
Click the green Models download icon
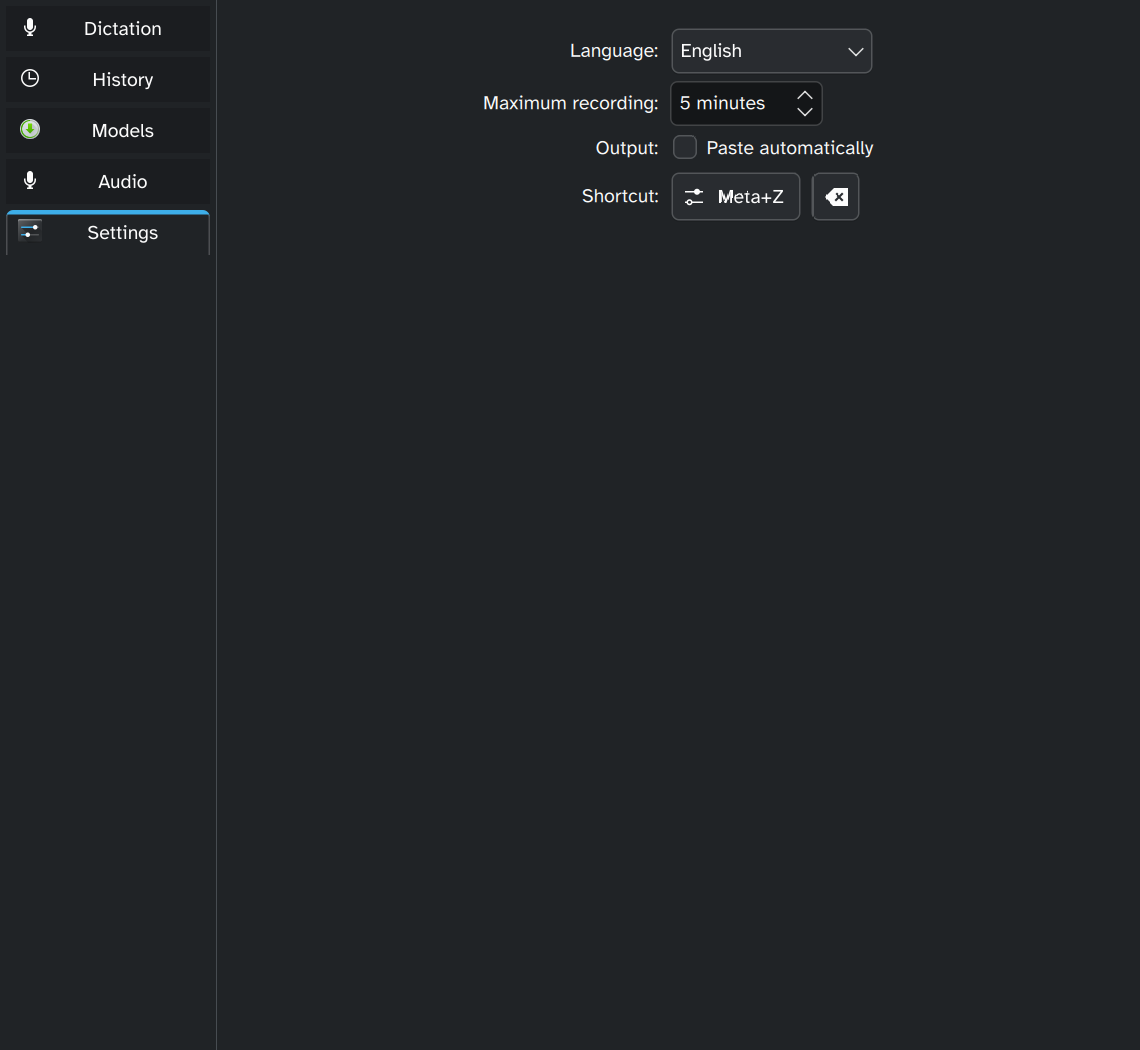[x=30, y=129]
